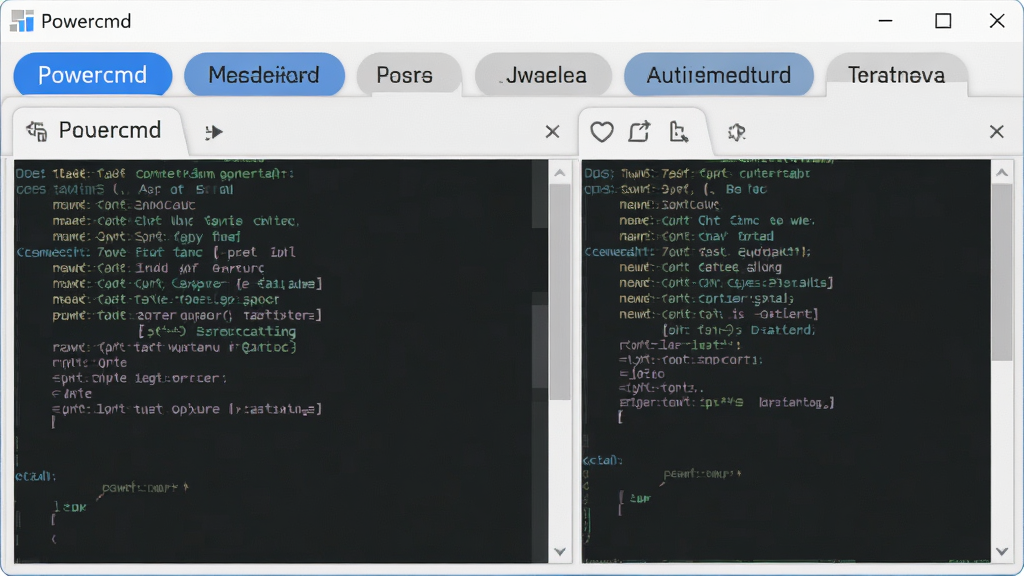Close the right terminal pane
This screenshot has width=1024, height=576.
click(x=997, y=132)
